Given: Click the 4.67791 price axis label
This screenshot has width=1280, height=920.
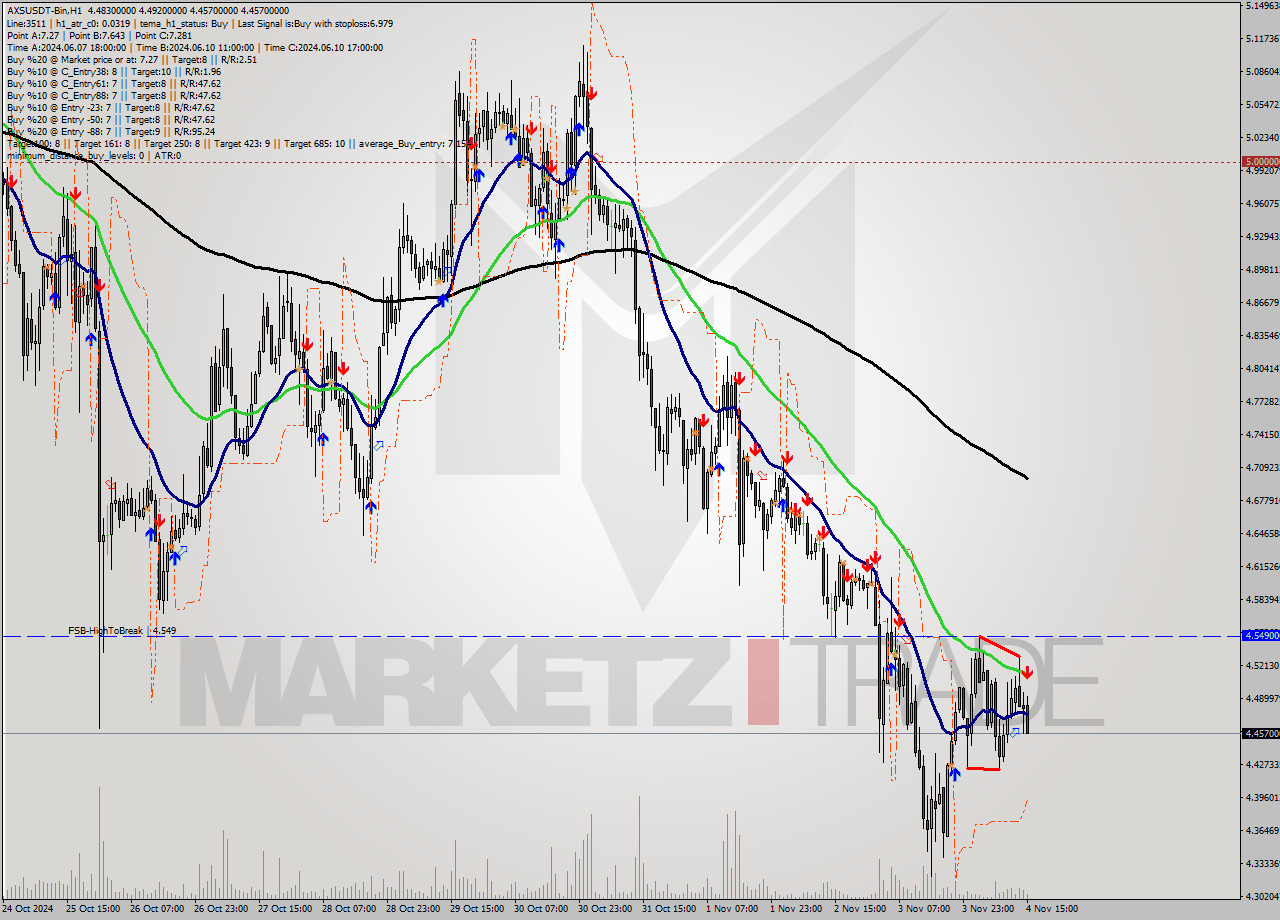Looking at the screenshot, I should point(1262,501).
